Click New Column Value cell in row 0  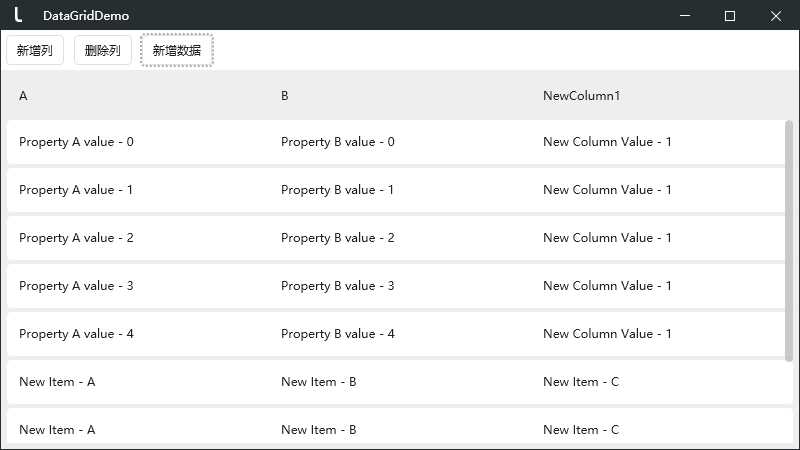658,142
